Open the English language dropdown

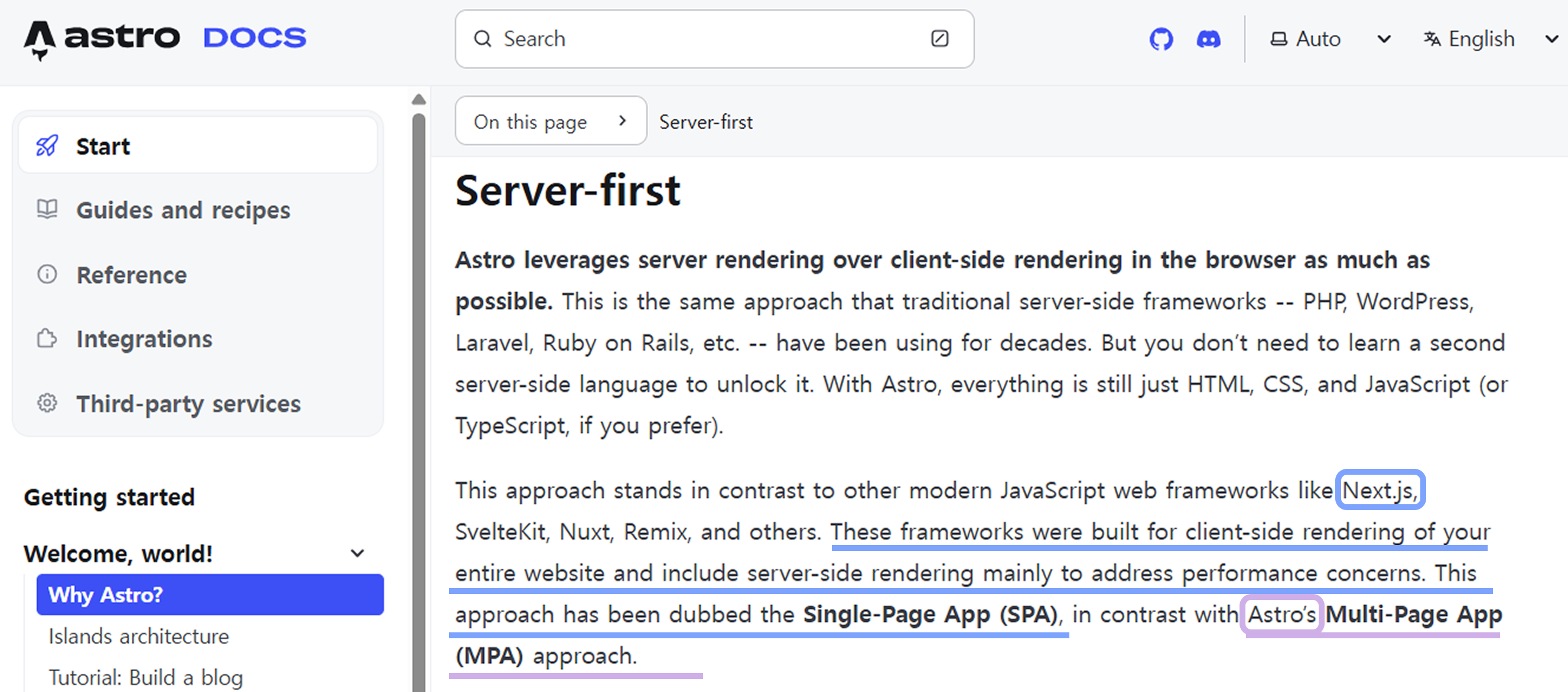tap(1491, 40)
